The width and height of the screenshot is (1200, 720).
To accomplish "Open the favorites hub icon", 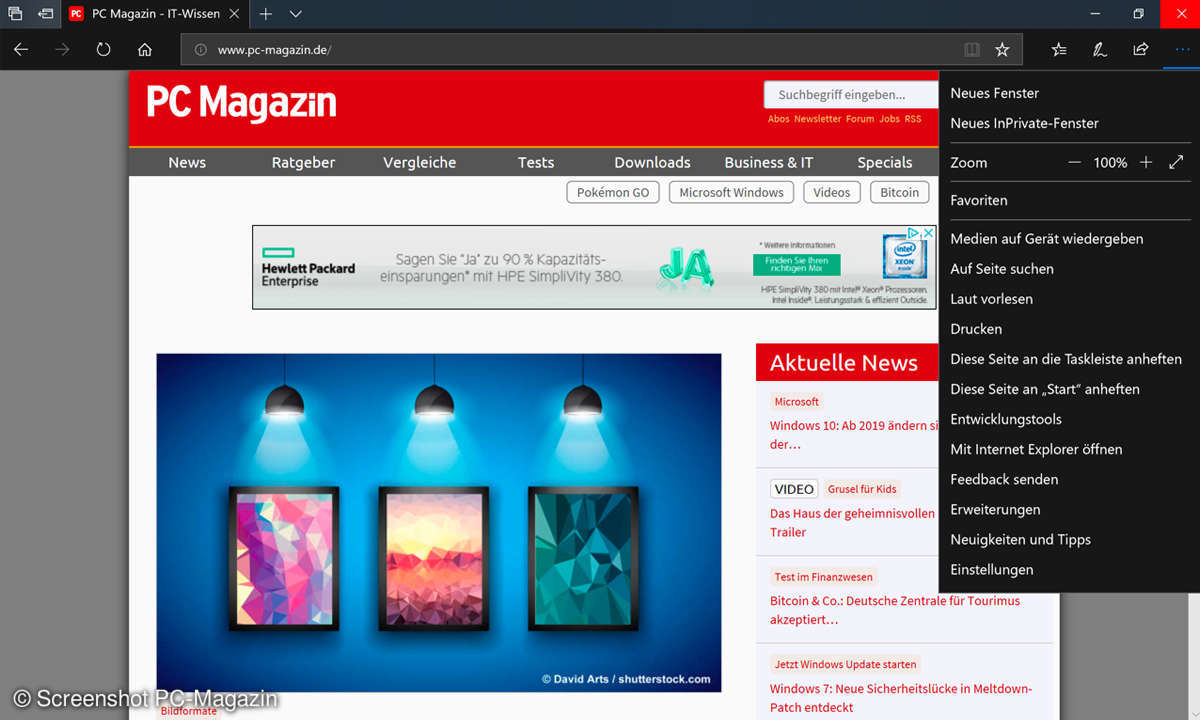I will pyautogui.click(x=1060, y=49).
